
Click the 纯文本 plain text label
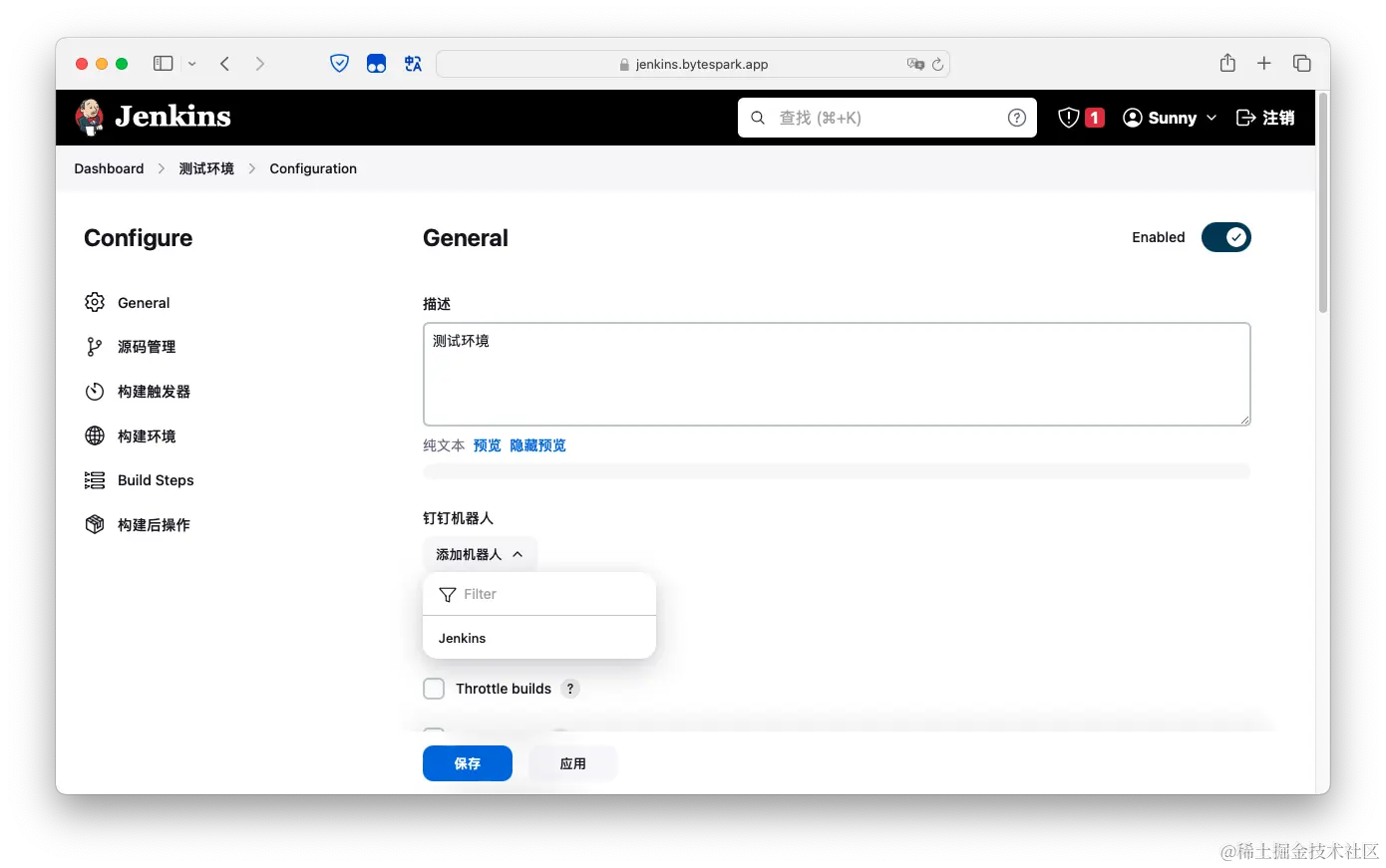pyautogui.click(x=444, y=445)
